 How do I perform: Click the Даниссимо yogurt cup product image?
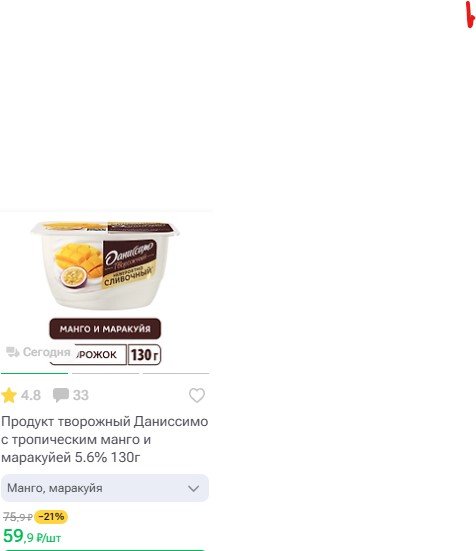click(x=105, y=265)
